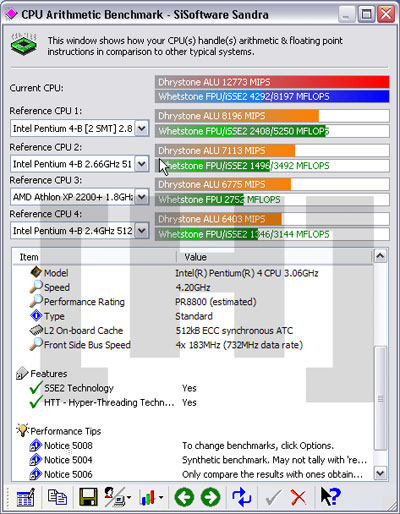Click the L2 On-board Cache chip icon
Image resolution: width=400 pixels, height=514 pixels.
(36, 330)
